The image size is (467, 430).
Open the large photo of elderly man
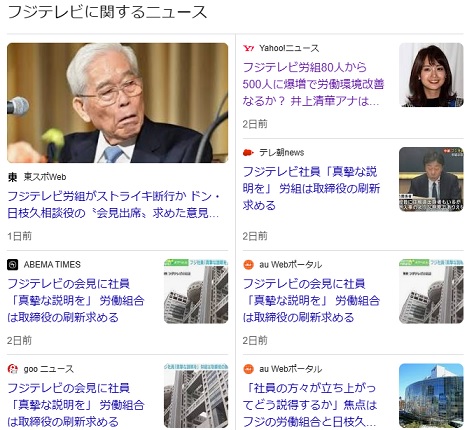tap(118, 103)
